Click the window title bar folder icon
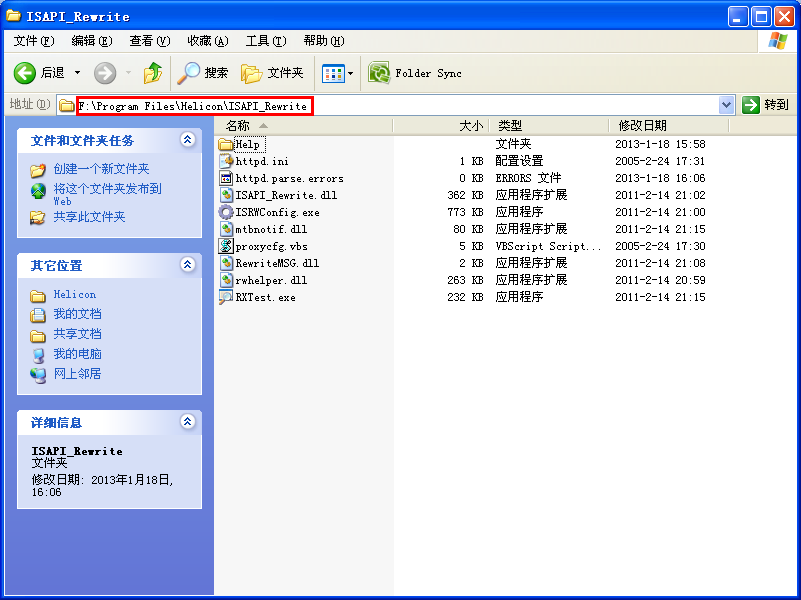Screen dimensions: 801x600 point(13,16)
